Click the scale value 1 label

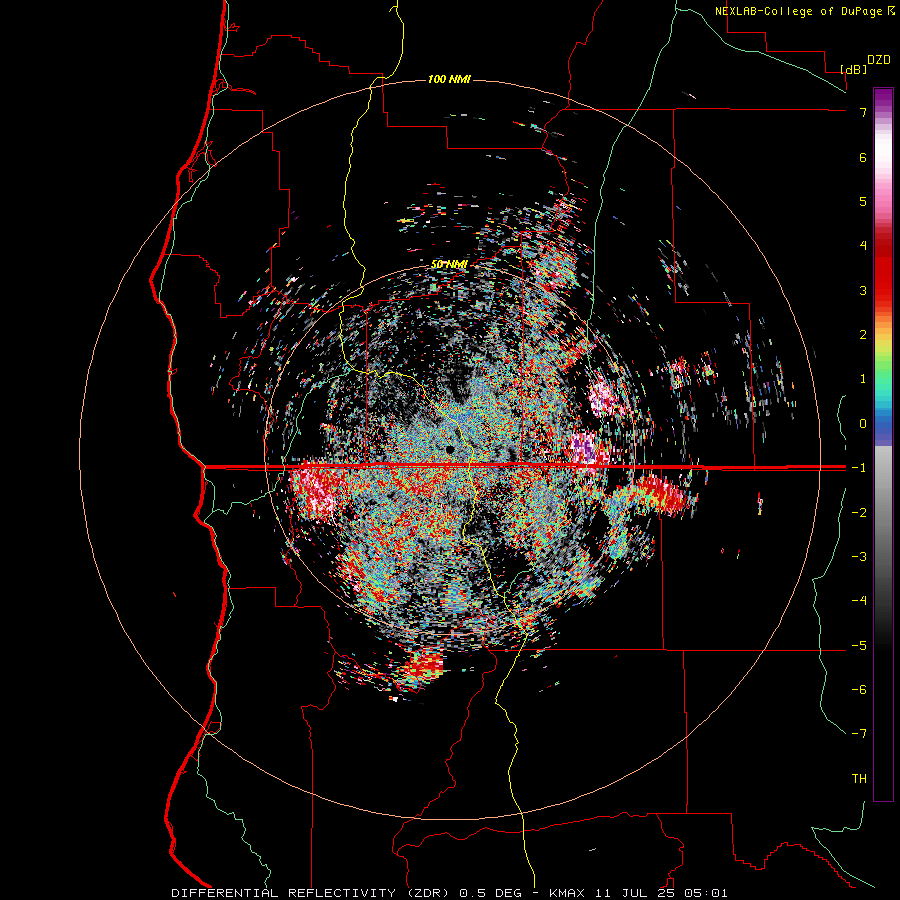click(x=863, y=379)
